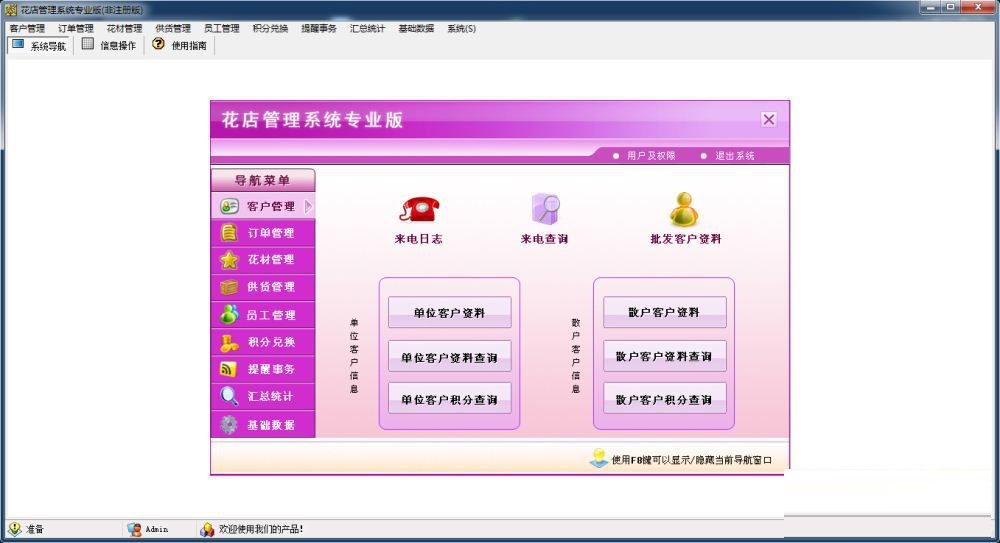The height and width of the screenshot is (543, 1000).
Task: Click the 基础数据 gear icon
Action: 229,424
